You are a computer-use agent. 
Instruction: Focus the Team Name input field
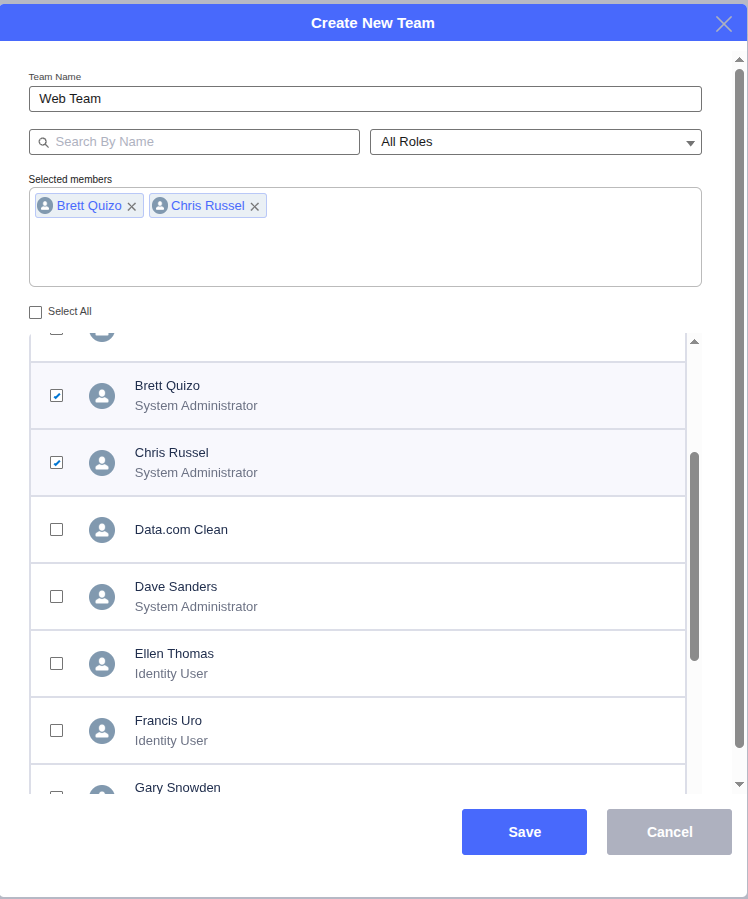click(x=365, y=99)
